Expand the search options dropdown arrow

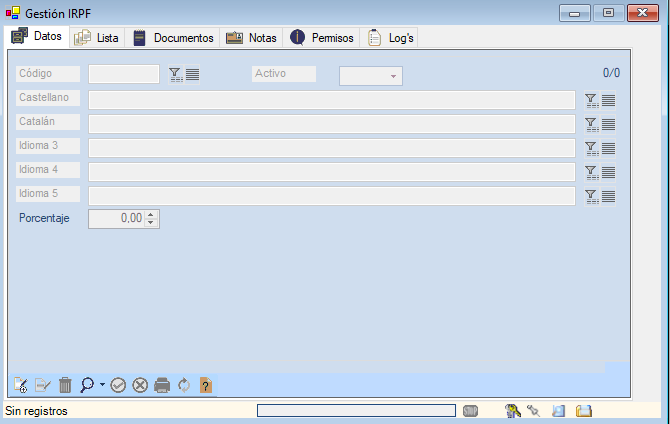point(102,385)
